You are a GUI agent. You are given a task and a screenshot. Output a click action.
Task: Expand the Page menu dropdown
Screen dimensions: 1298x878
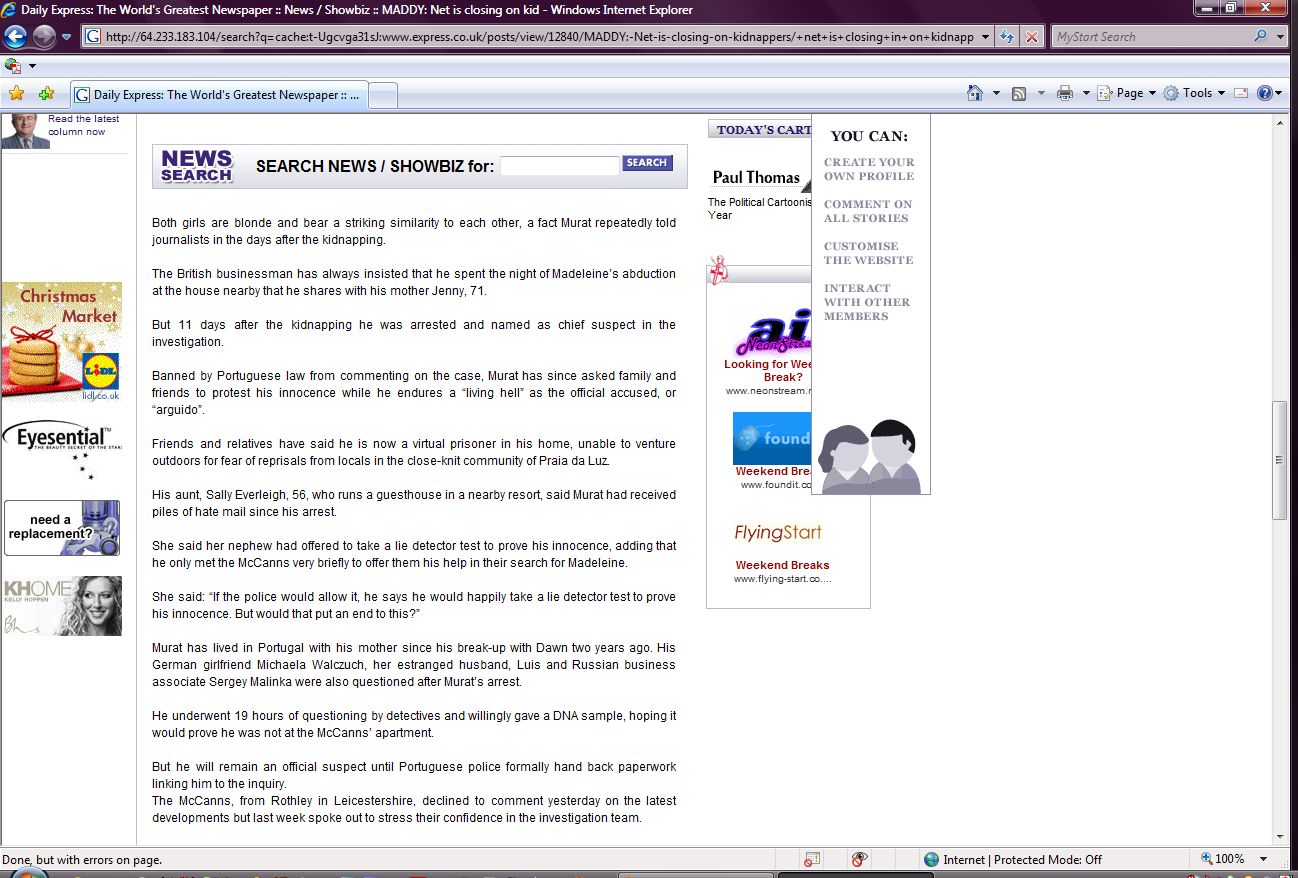pos(1127,93)
